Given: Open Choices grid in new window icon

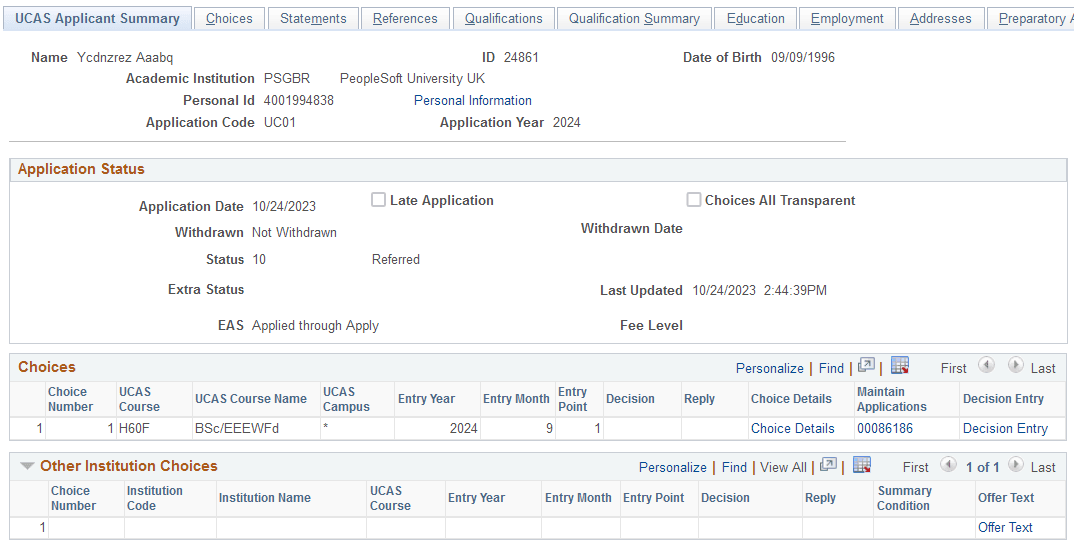Looking at the screenshot, I should 866,366.
